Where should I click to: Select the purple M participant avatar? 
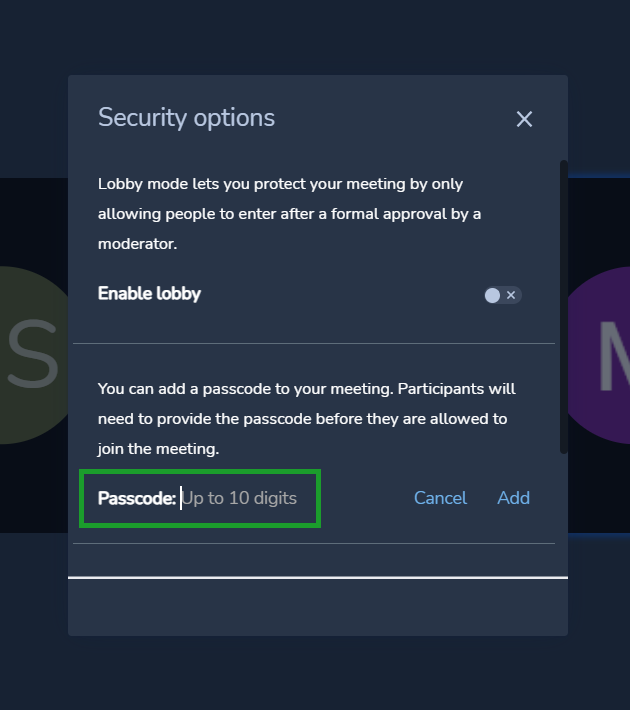(x=600, y=355)
